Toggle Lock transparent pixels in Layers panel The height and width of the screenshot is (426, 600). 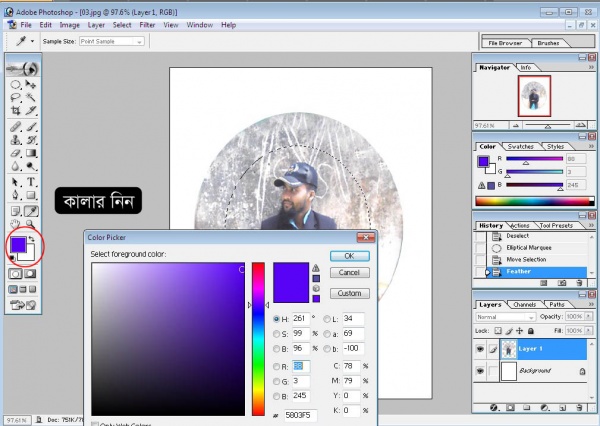tap(497, 331)
